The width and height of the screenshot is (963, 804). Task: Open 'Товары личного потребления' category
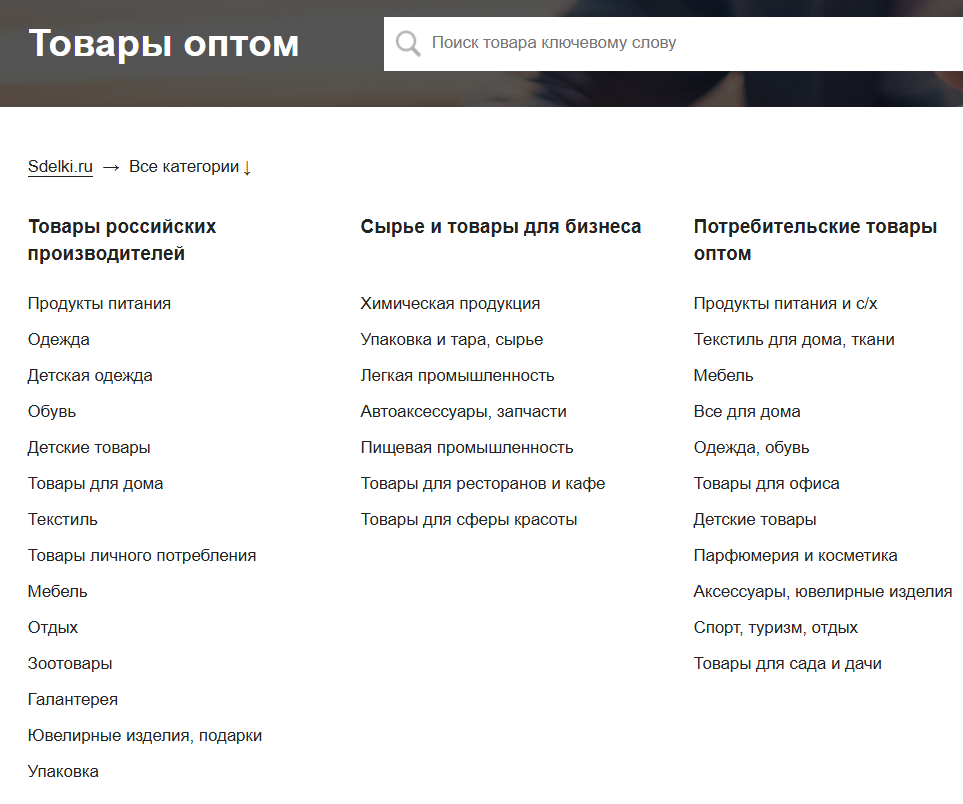coord(142,555)
